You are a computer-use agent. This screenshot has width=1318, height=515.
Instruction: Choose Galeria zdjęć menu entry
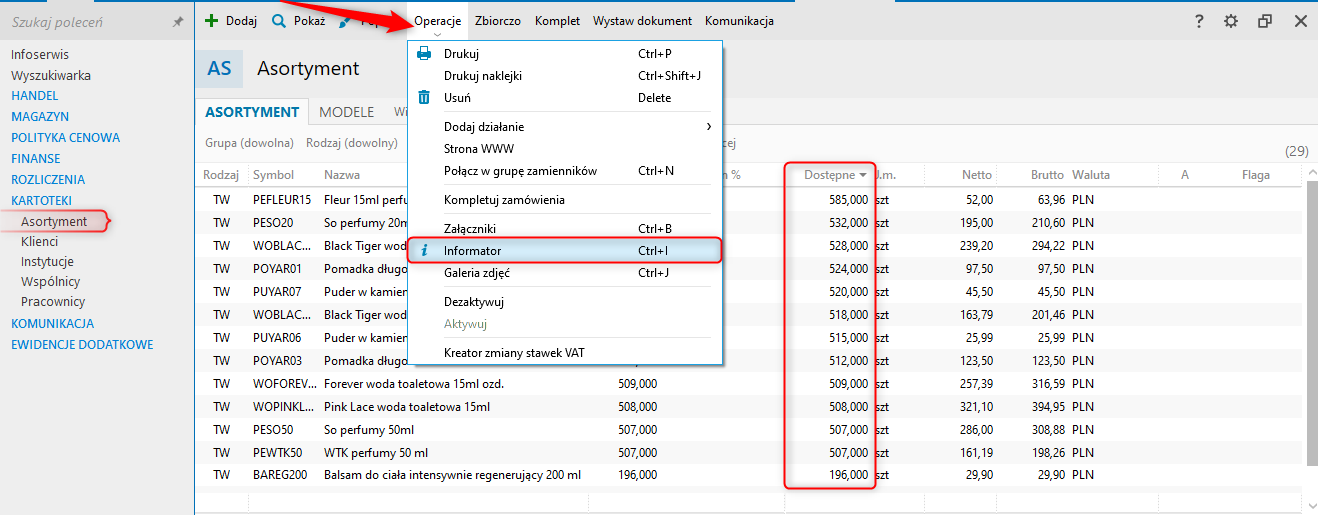point(565,272)
